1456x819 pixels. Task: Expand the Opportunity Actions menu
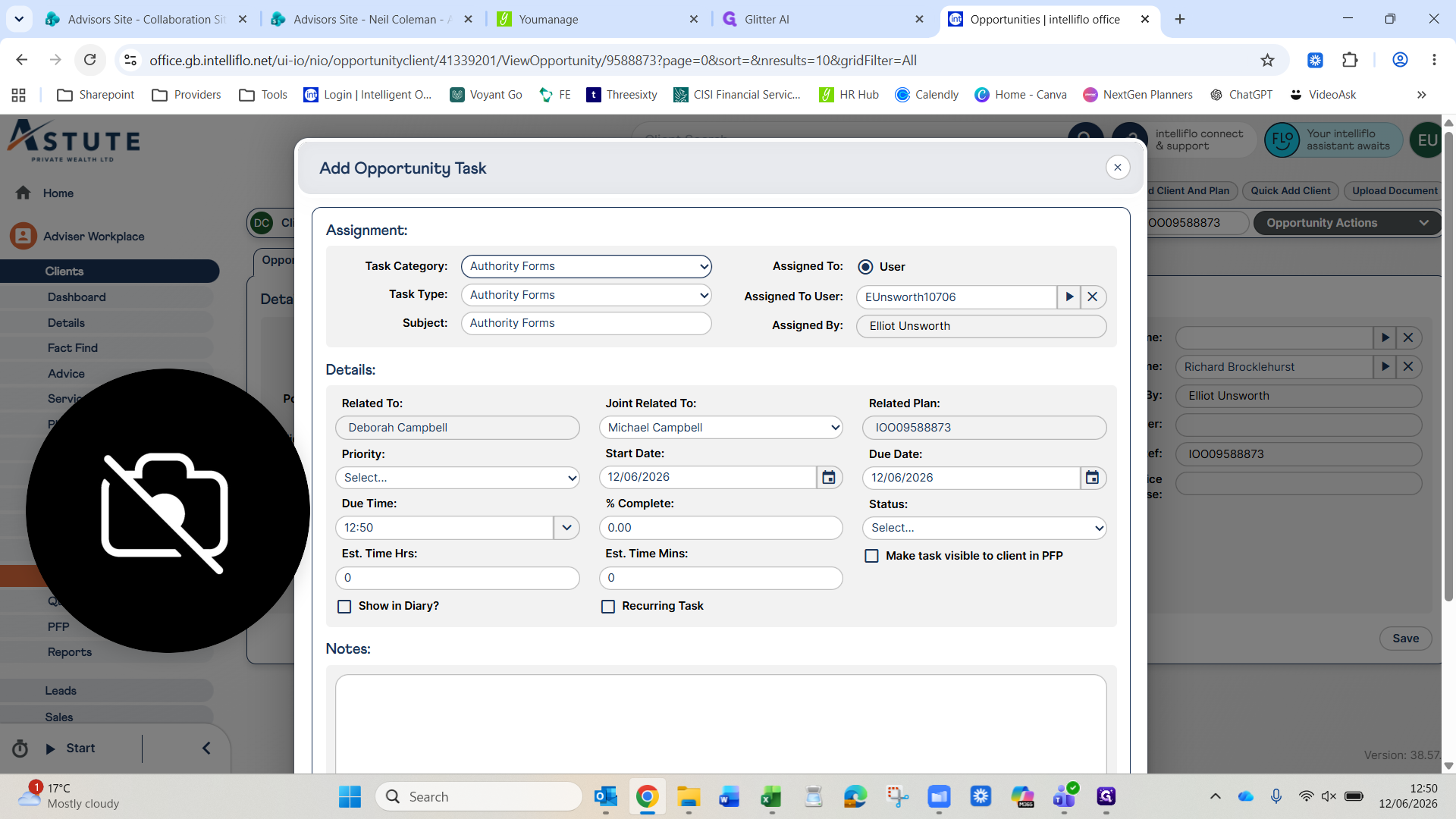click(1347, 223)
